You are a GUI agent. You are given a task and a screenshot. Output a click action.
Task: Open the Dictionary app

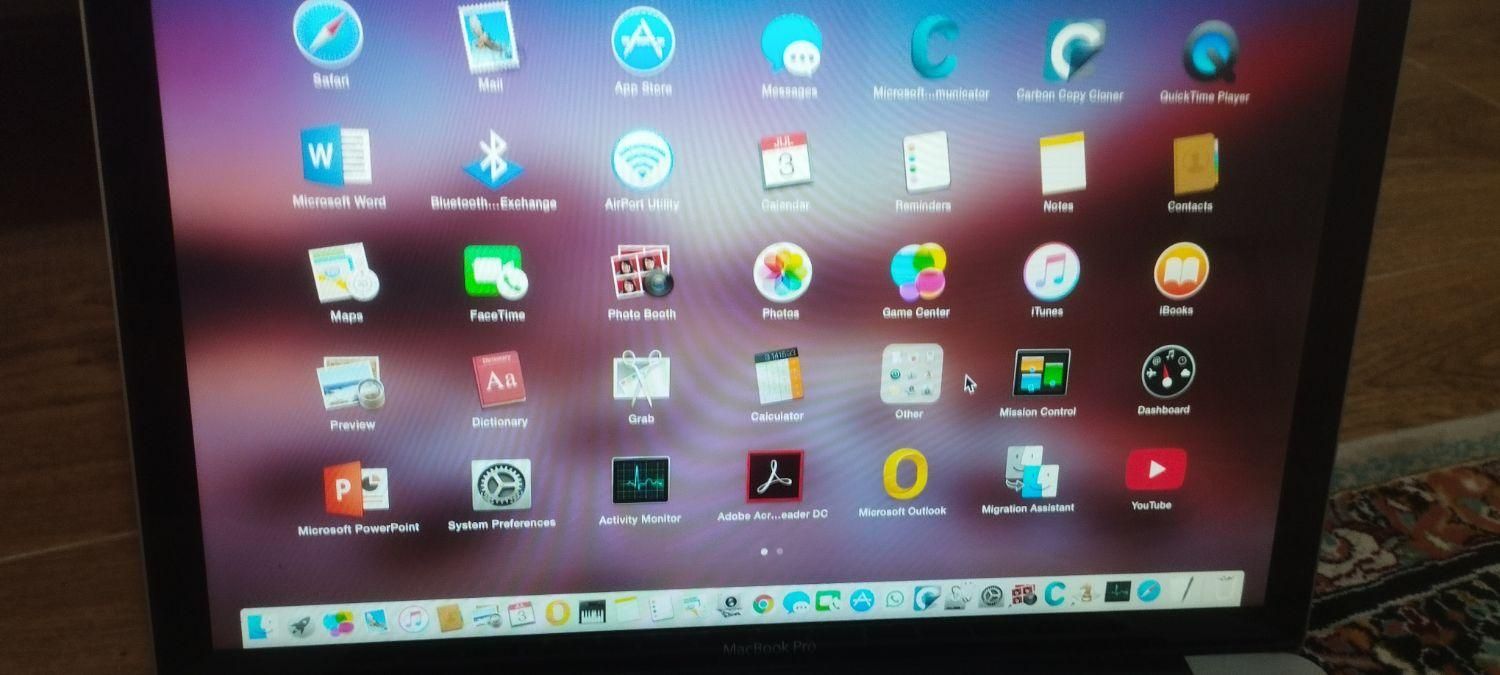click(499, 380)
